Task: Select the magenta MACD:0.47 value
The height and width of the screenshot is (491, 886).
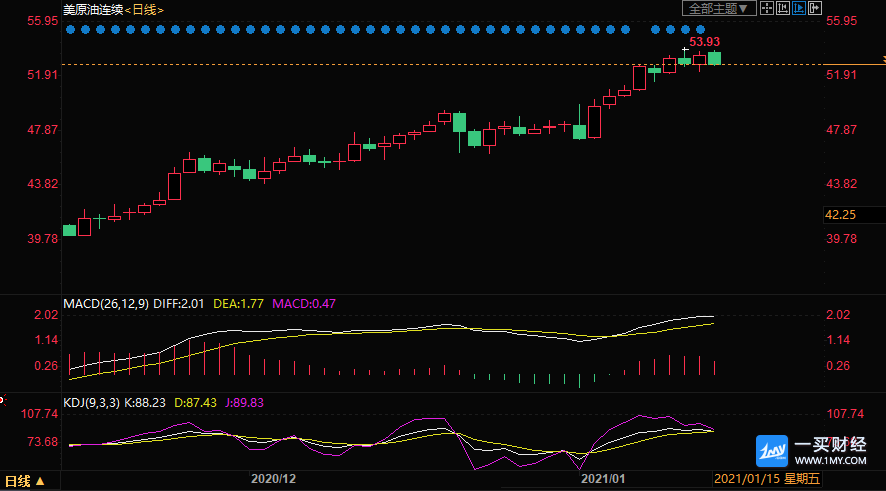Action: (304, 304)
